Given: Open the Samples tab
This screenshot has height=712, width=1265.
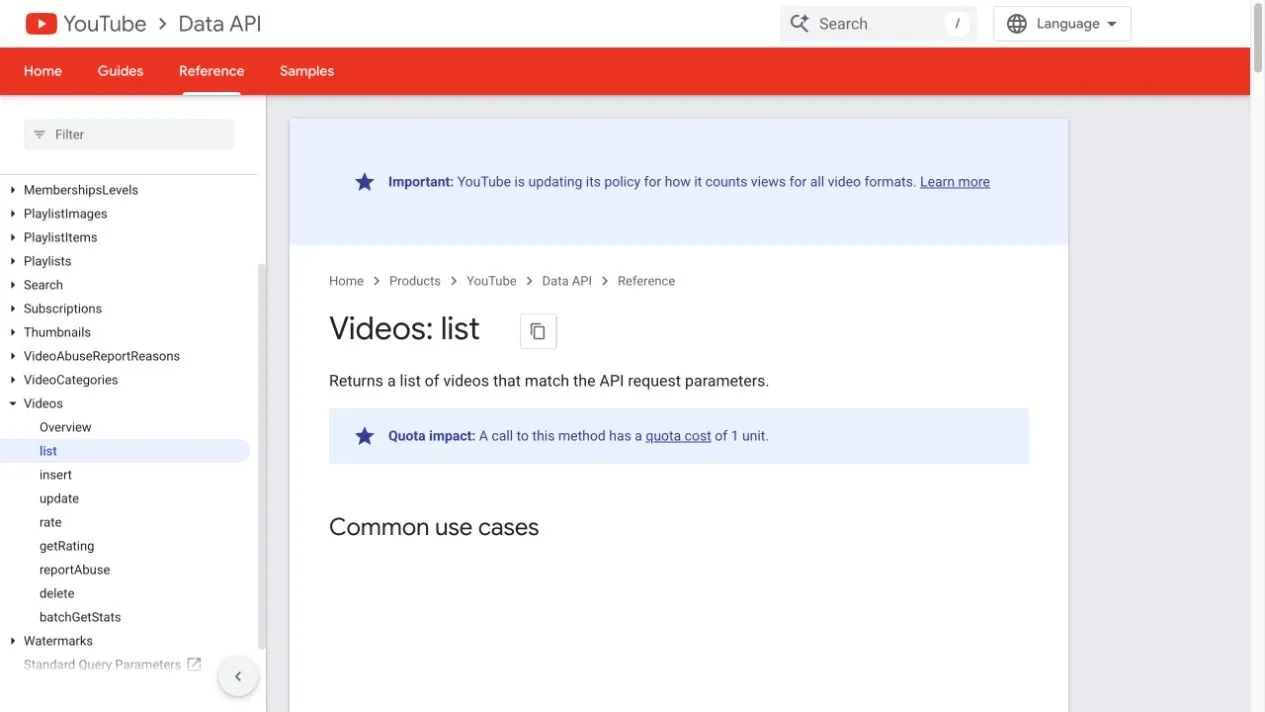Looking at the screenshot, I should click(307, 71).
